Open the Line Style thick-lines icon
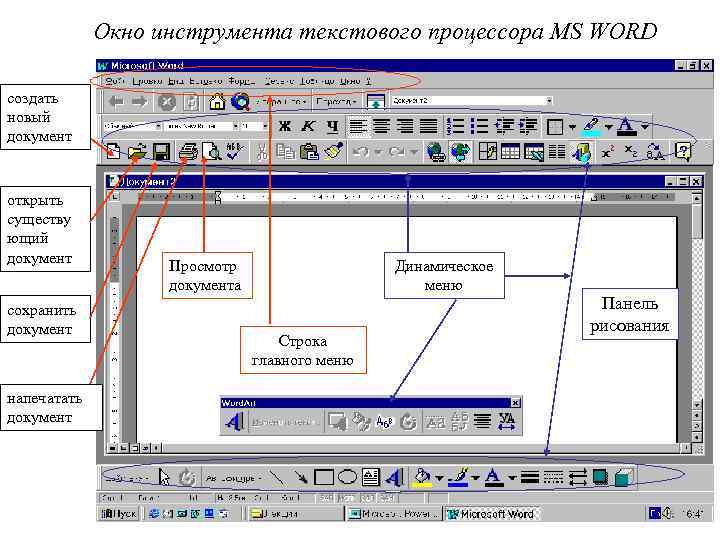720x540 pixels. tap(529, 478)
